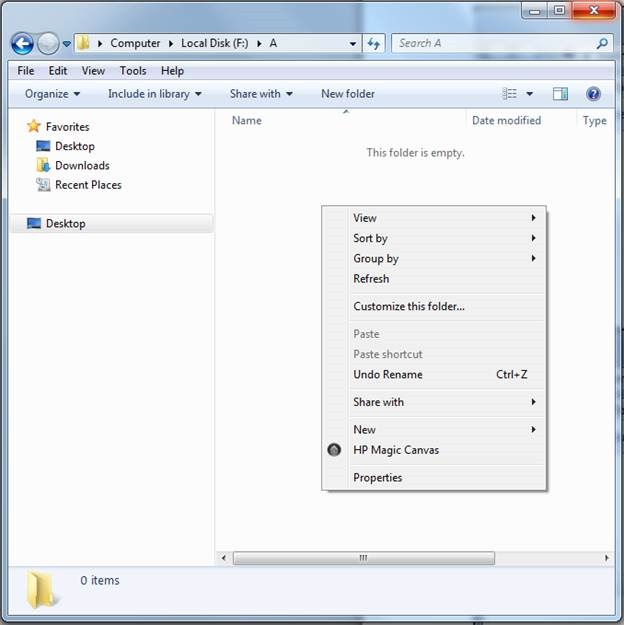Select Desktop under Favorites
The width and height of the screenshot is (624, 625).
75,146
